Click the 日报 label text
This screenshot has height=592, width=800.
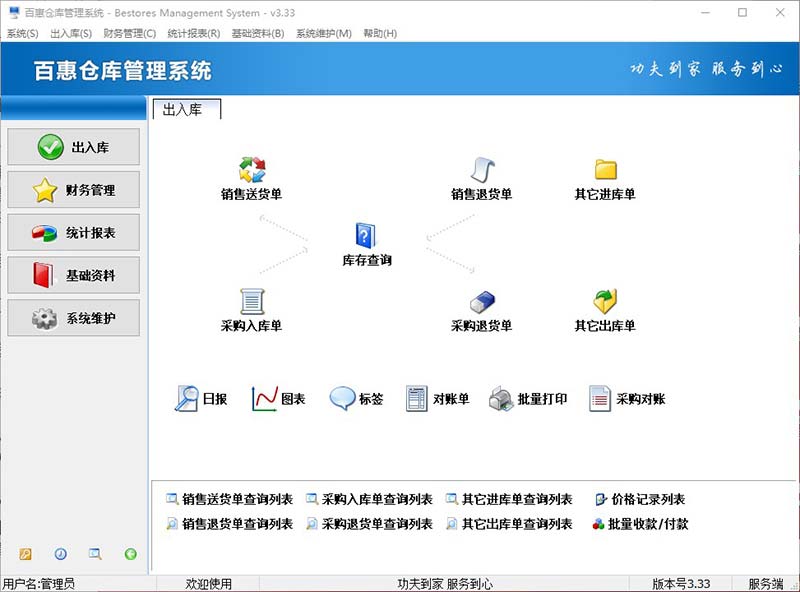pos(215,399)
